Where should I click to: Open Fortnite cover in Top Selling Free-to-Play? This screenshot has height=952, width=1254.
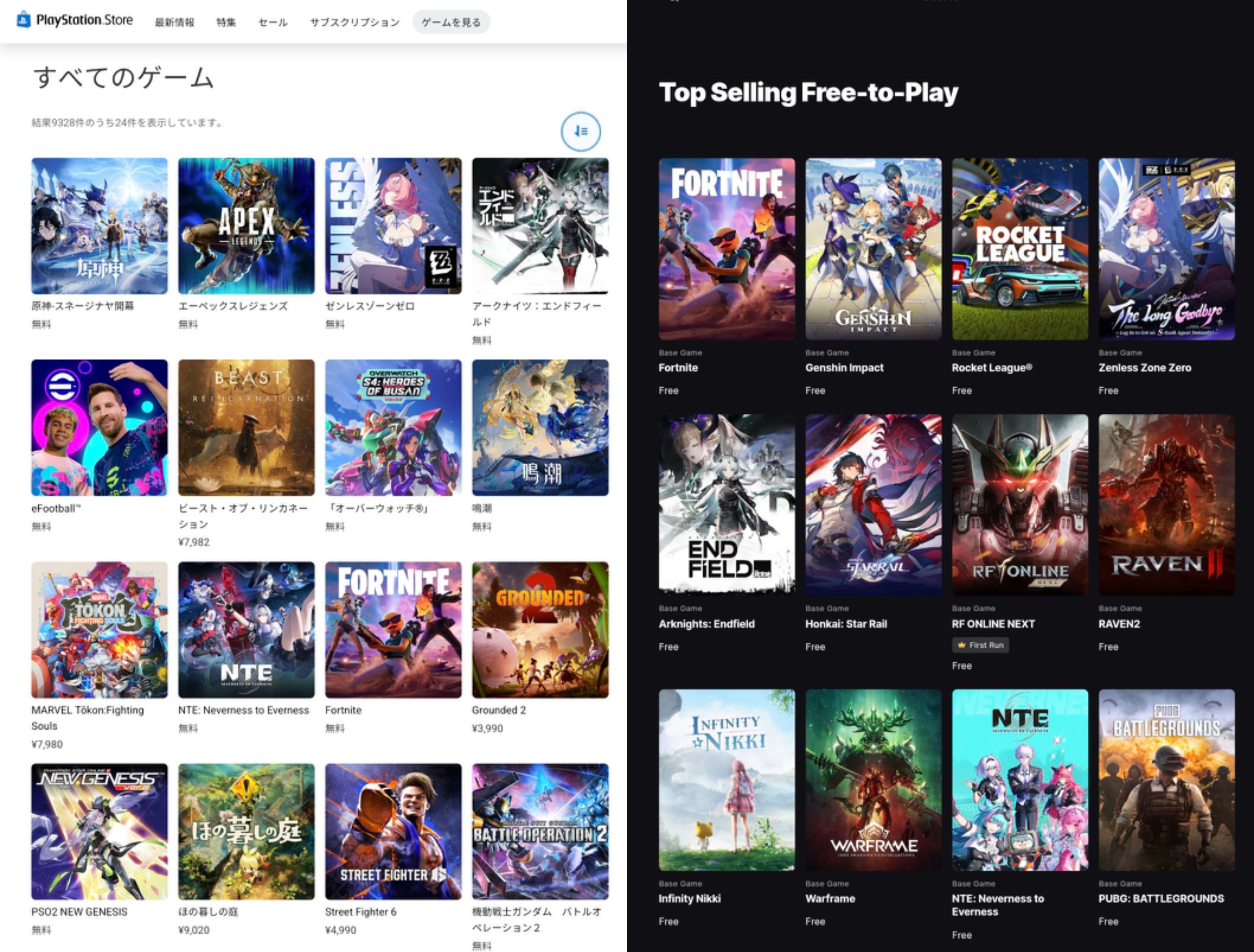coord(727,249)
